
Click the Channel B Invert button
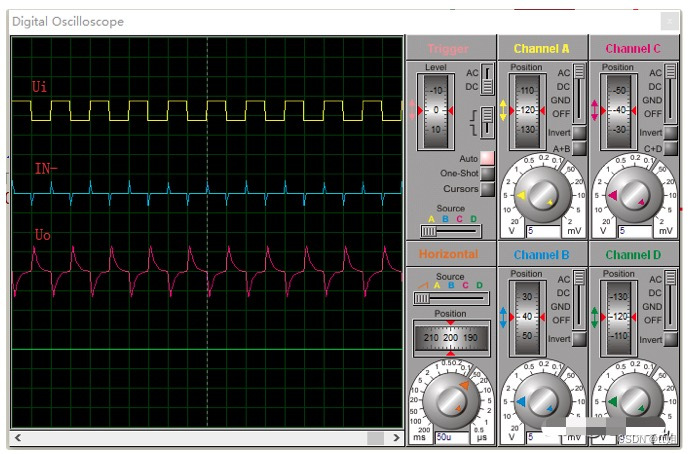coord(579,339)
